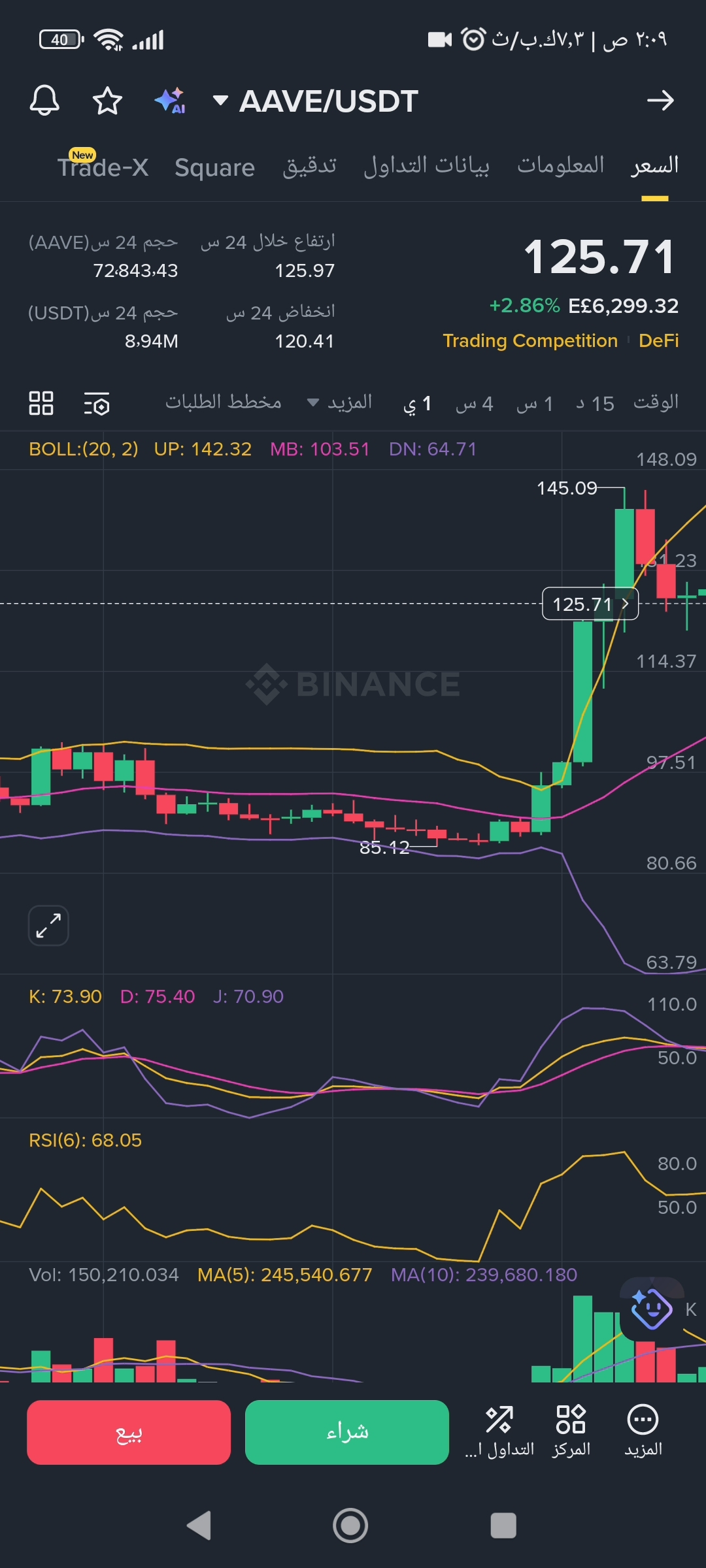Tap the current price tag 125.71 on chart
Viewport: 706px width, 1568px height.
click(590, 604)
